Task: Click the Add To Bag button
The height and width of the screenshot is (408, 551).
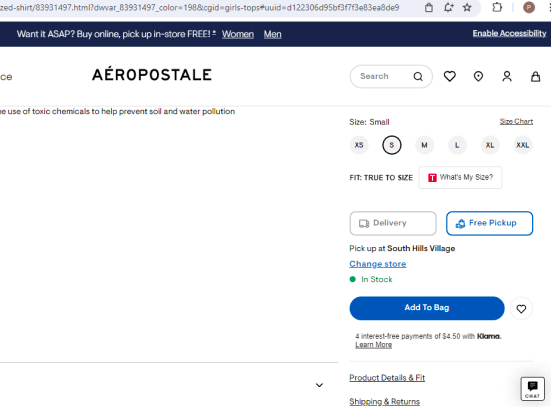Action: 427,308
